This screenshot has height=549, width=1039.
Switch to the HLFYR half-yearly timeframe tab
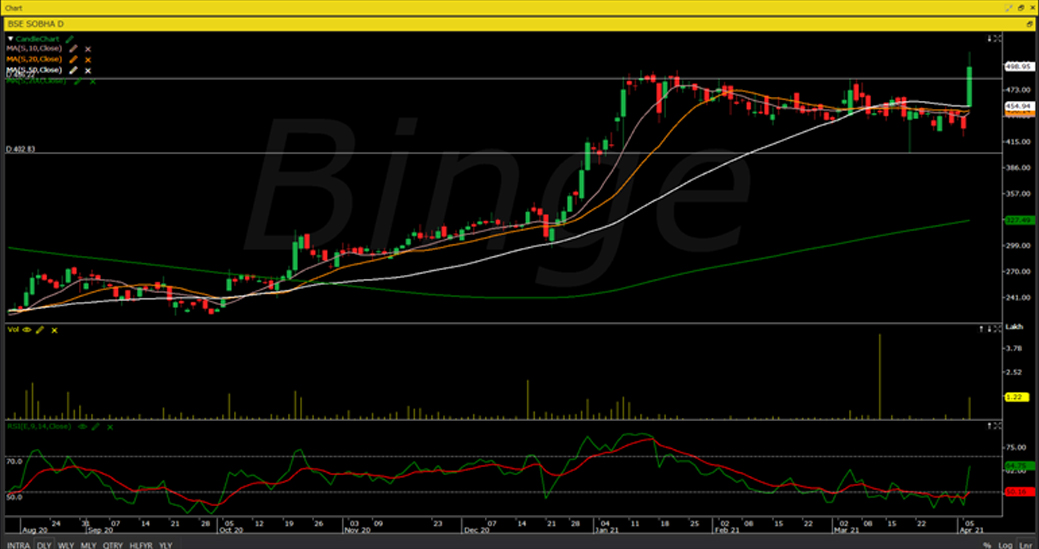pyautogui.click(x=141, y=544)
